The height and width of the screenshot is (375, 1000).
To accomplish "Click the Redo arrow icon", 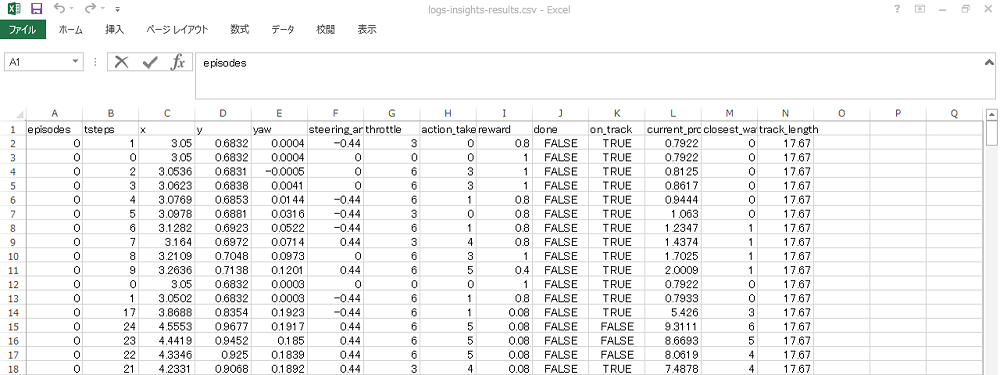I will click(x=91, y=8).
